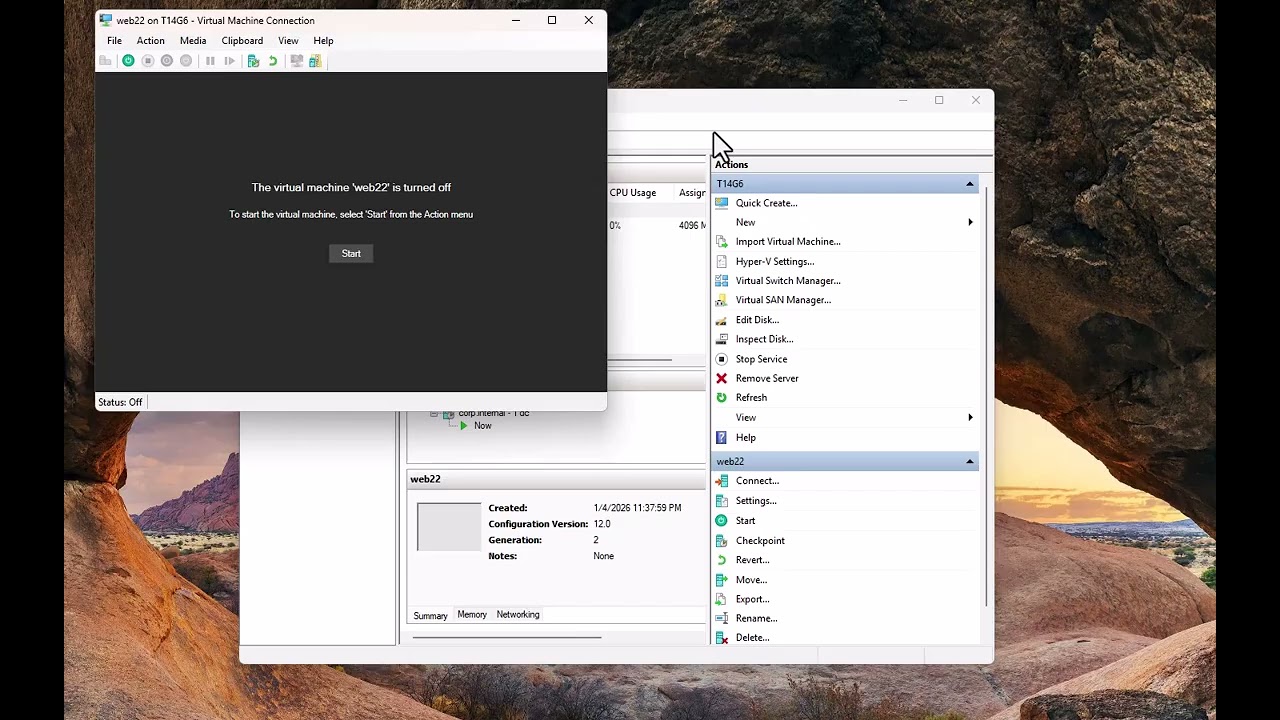Screen dimensions: 1280x720
Task: Click the Checkpoint toolbar icon
Action: click(253, 61)
